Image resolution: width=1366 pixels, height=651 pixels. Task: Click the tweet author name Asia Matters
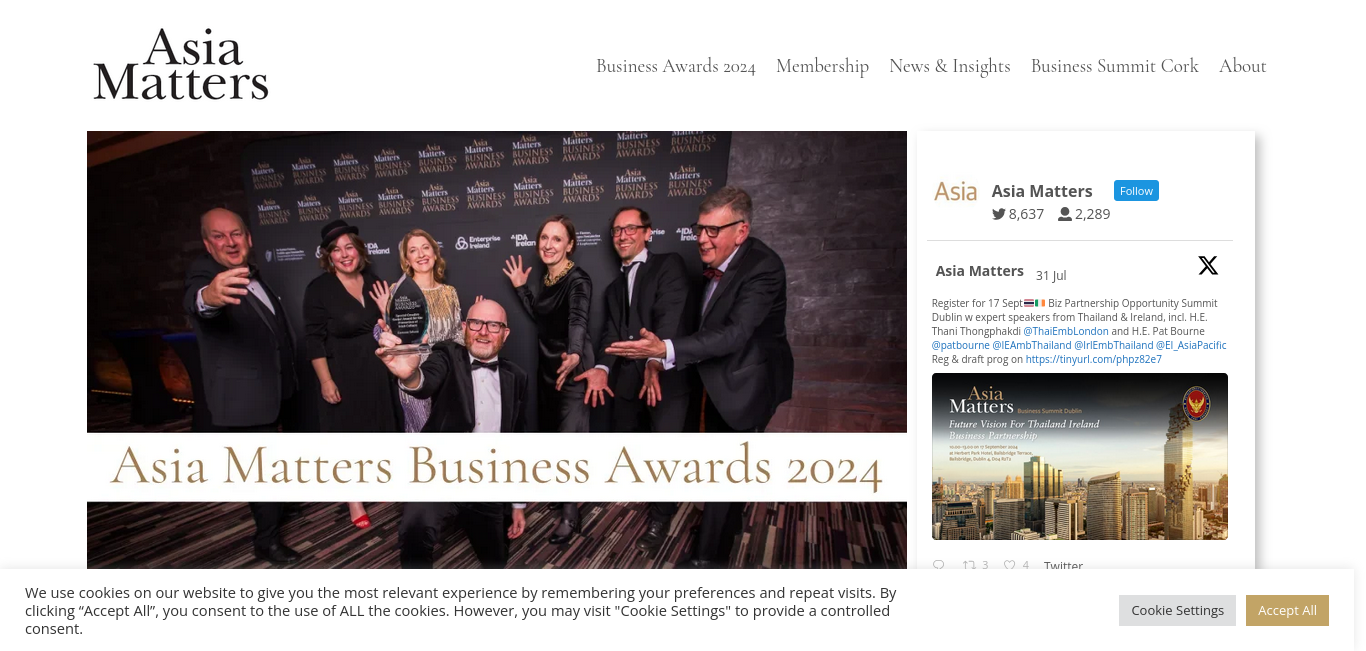[980, 271]
